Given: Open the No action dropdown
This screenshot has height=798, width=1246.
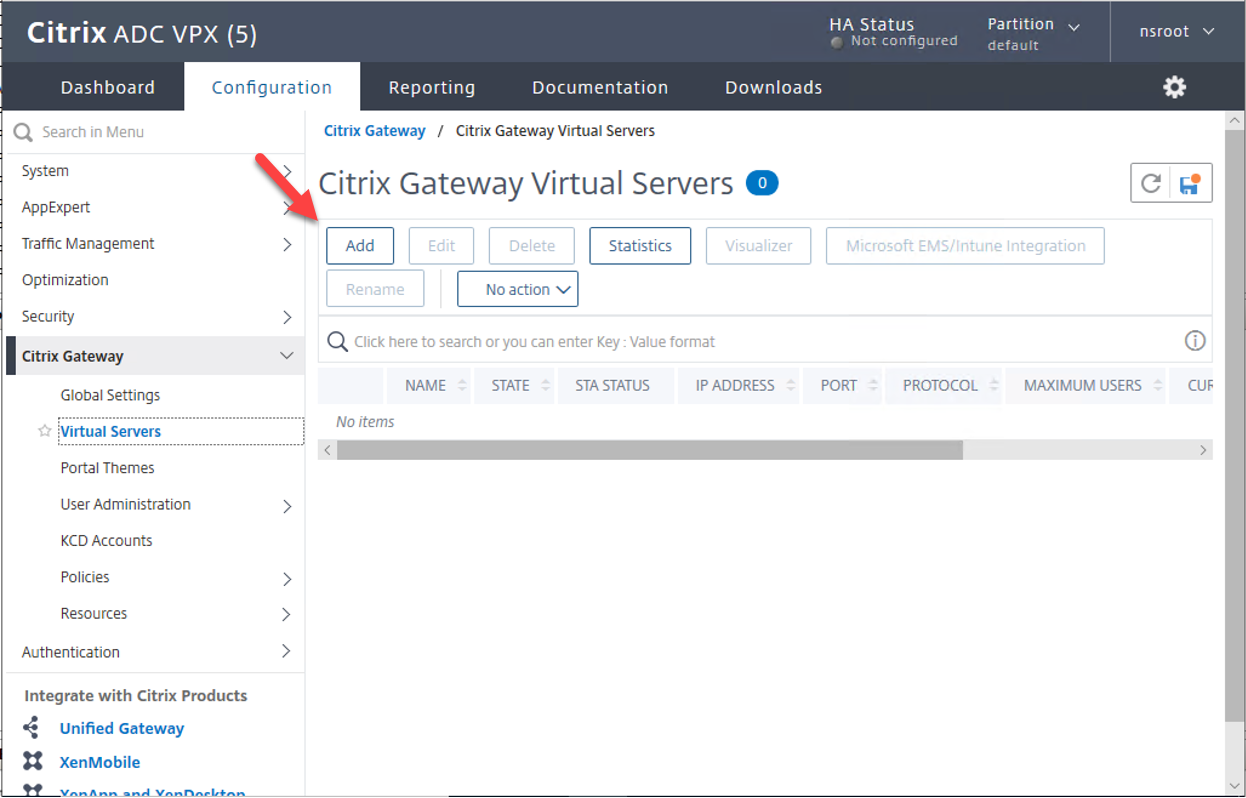Looking at the screenshot, I should [518, 289].
